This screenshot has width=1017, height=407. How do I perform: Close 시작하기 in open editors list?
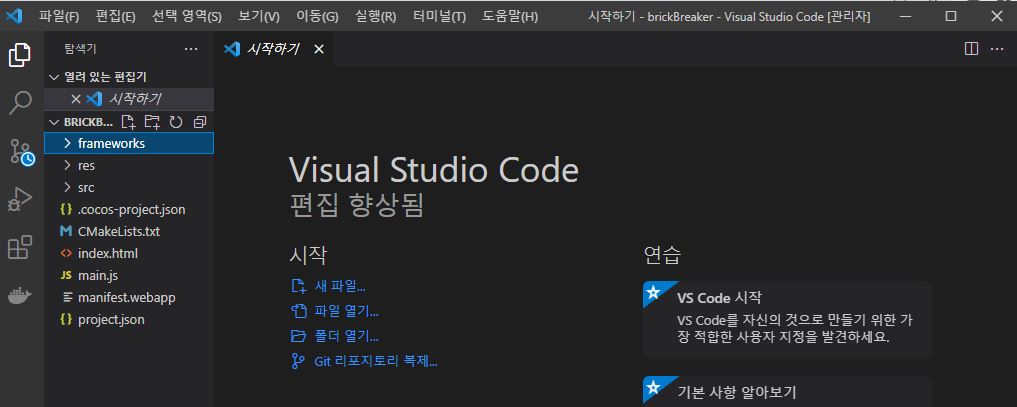click(x=76, y=99)
